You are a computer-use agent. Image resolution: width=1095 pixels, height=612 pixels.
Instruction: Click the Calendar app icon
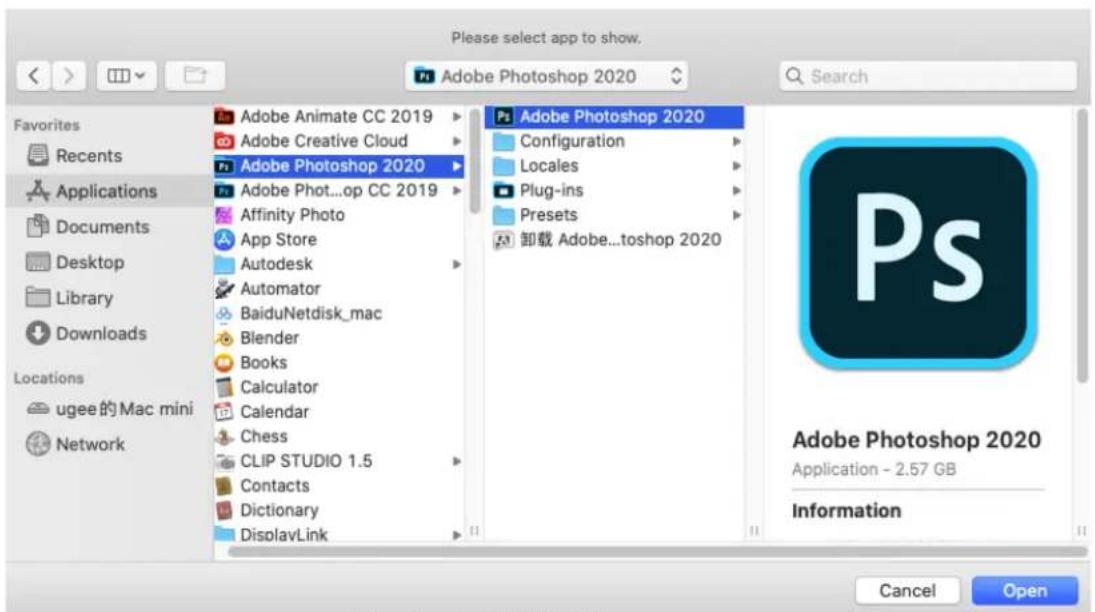tap(224, 412)
